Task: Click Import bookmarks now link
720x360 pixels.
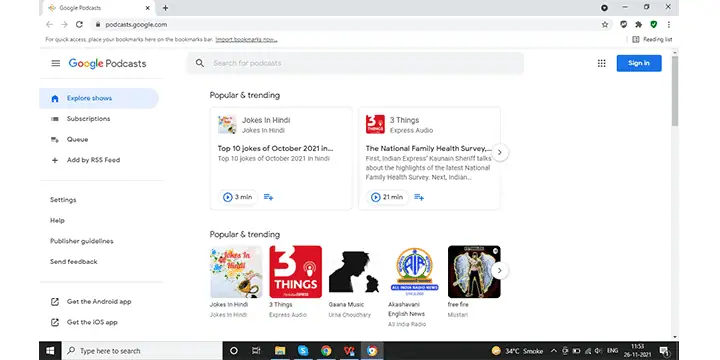Action: [x=247, y=39]
